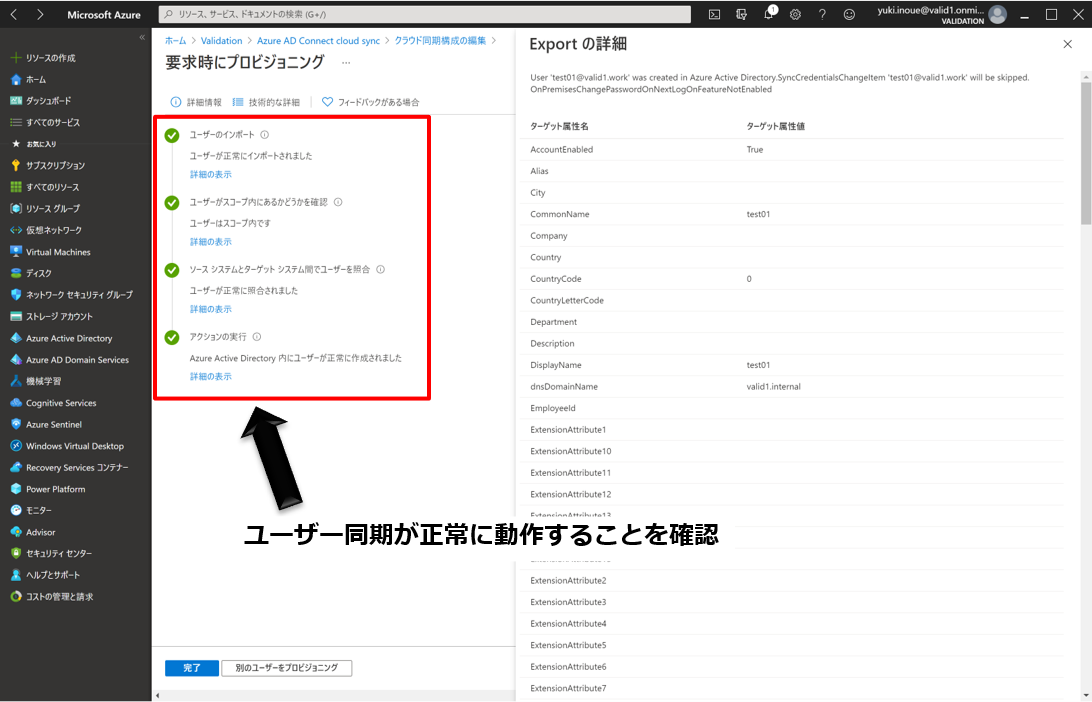The image size is (1092, 702).
Task: Open ホーム in the sidebar
Action: click(29, 79)
